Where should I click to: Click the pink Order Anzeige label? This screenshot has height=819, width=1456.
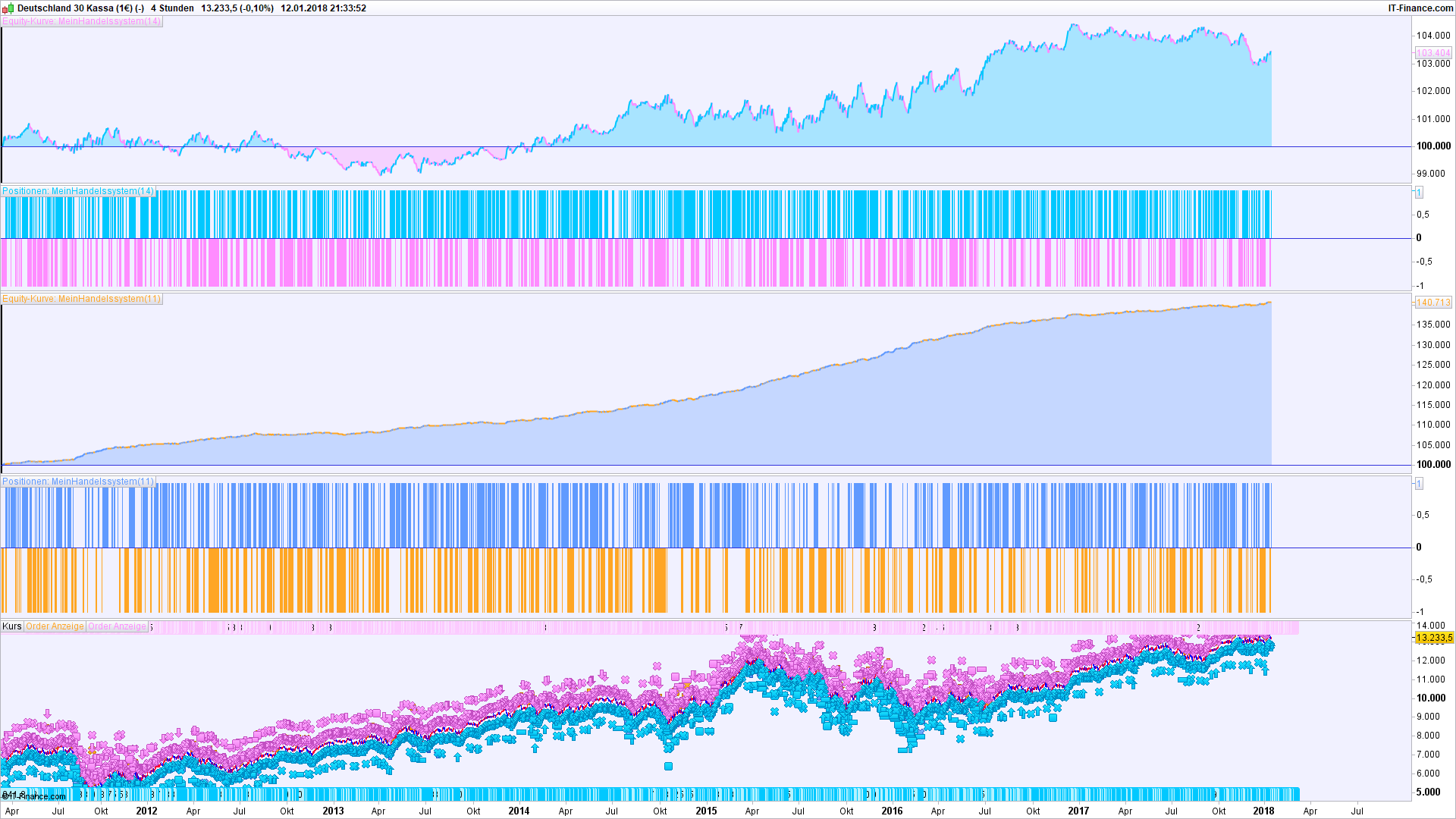[117, 626]
